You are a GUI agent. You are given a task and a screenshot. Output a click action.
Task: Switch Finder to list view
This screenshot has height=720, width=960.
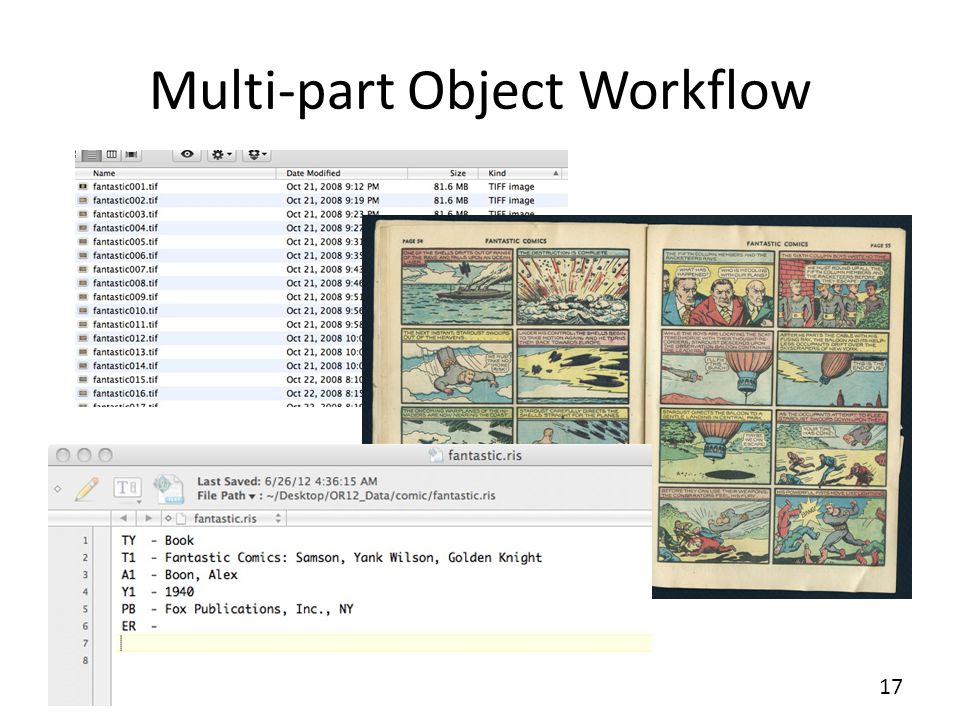click(x=92, y=156)
